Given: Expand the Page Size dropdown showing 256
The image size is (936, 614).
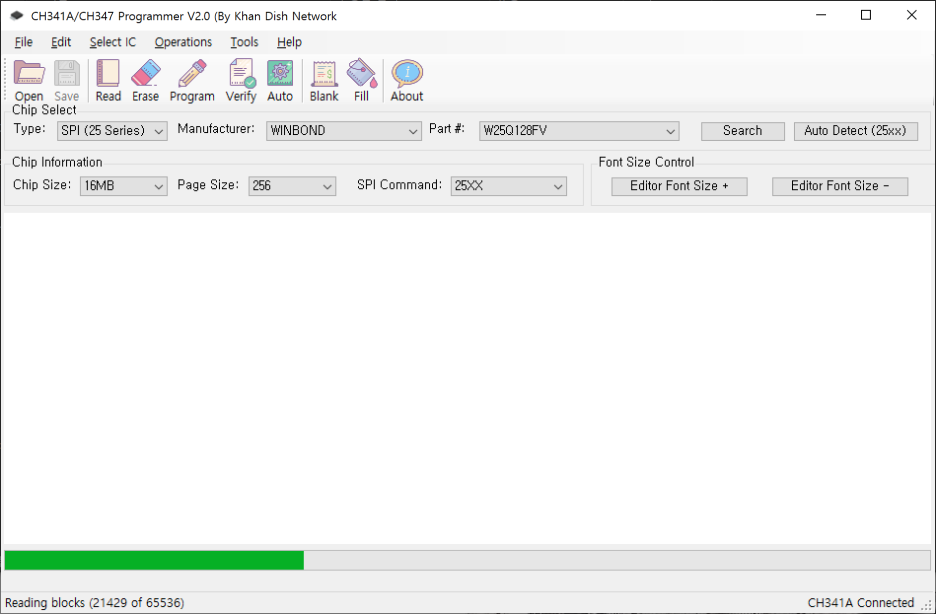Looking at the screenshot, I should point(292,186).
